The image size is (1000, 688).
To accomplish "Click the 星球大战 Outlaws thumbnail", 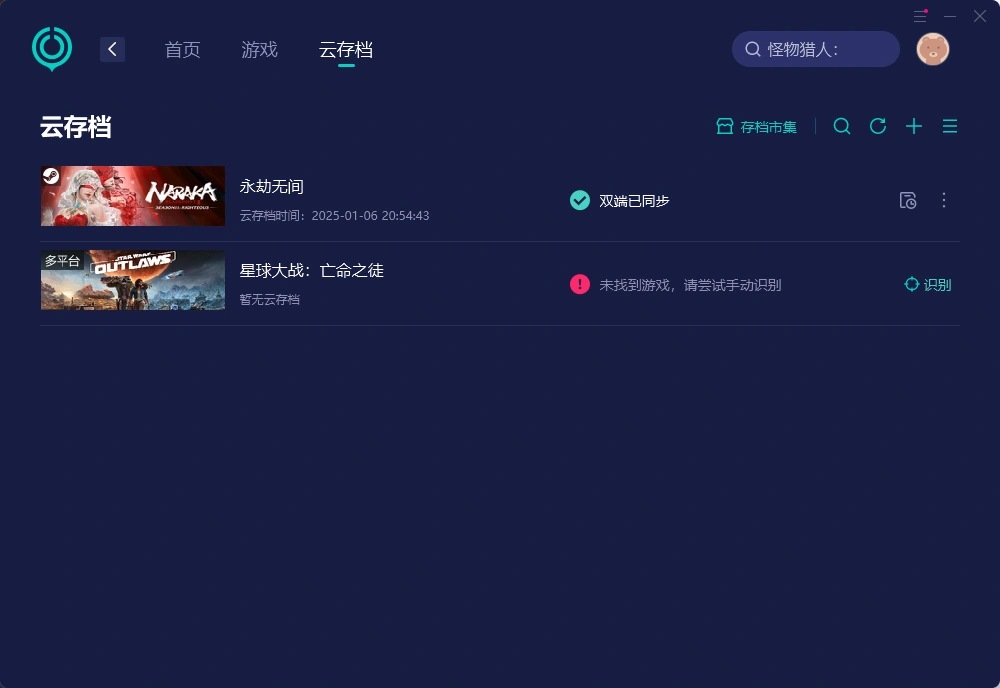I will point(133,280).
